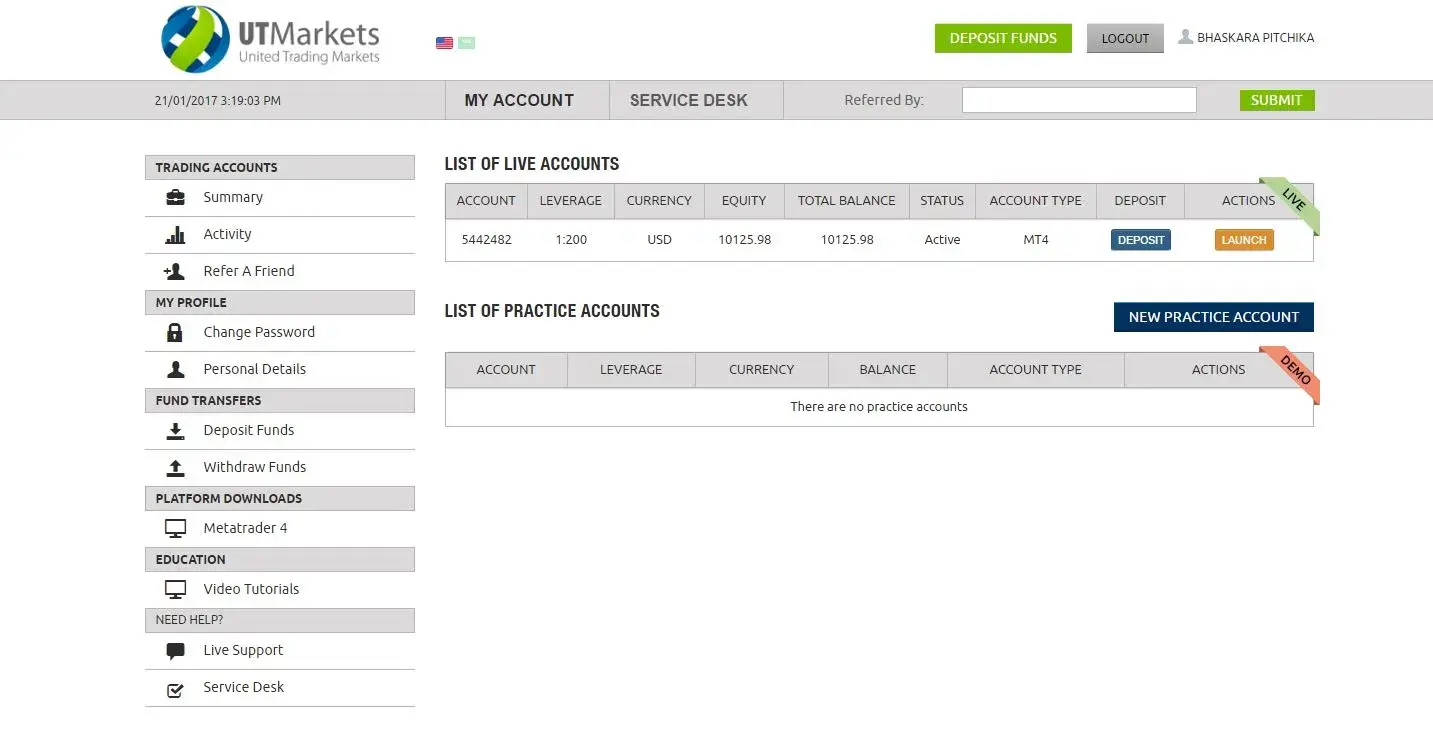Open the My Account tab
Viewport: 1433px width, 746px height.
click(519, 100)
